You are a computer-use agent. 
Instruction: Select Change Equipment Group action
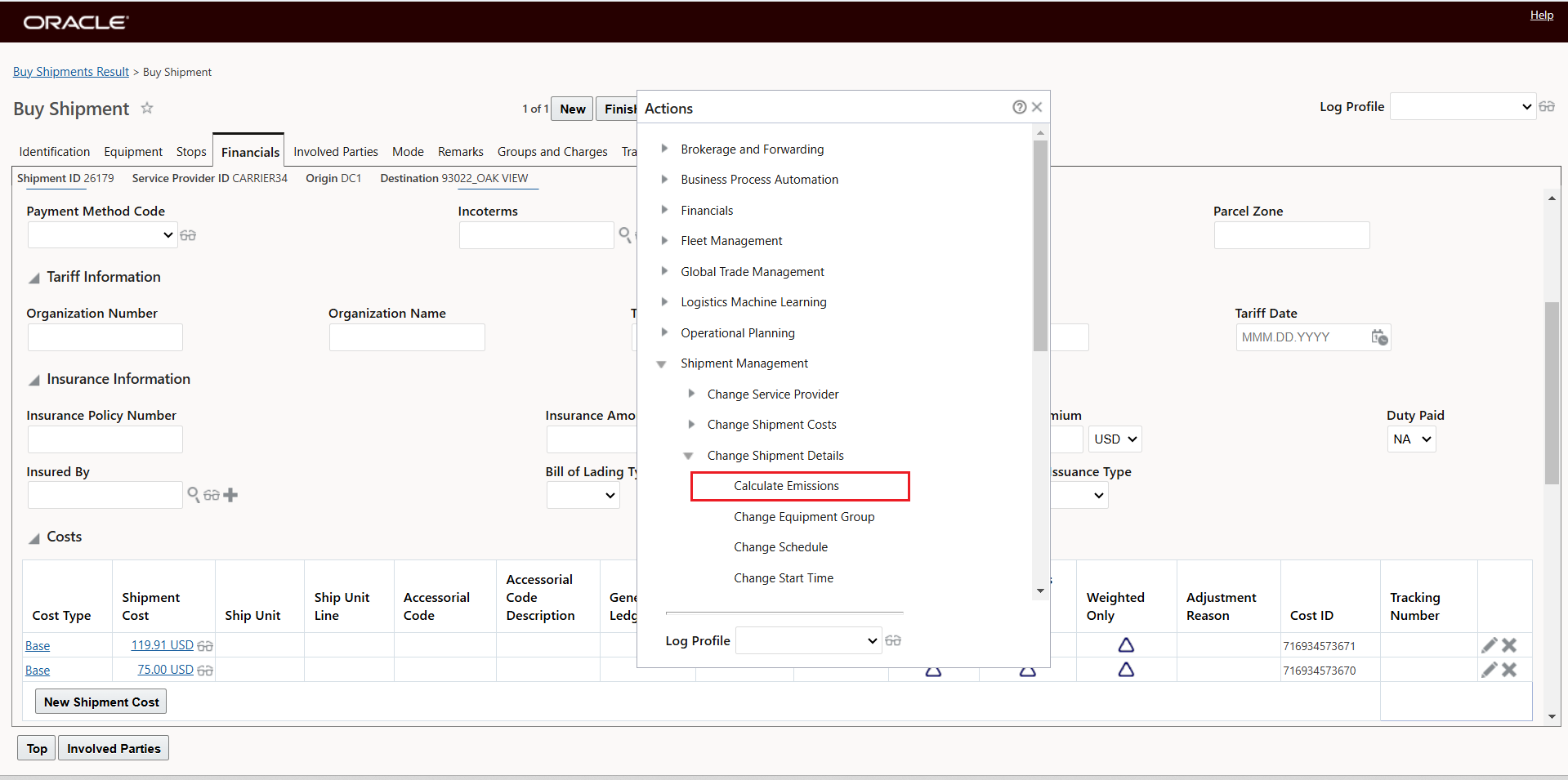pos(804,517)
